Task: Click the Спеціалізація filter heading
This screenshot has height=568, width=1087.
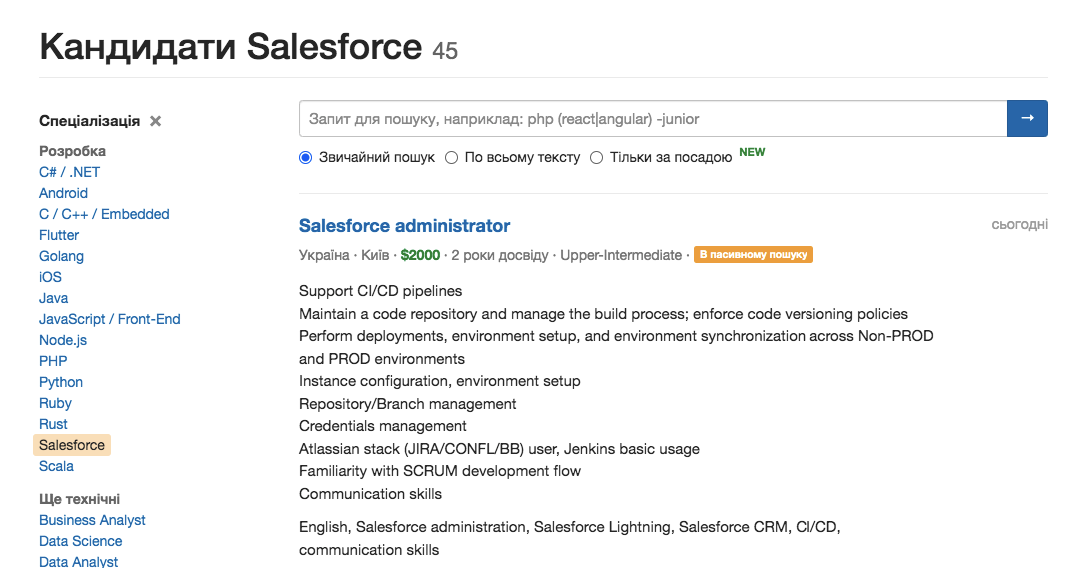Action: coord(89,121)
